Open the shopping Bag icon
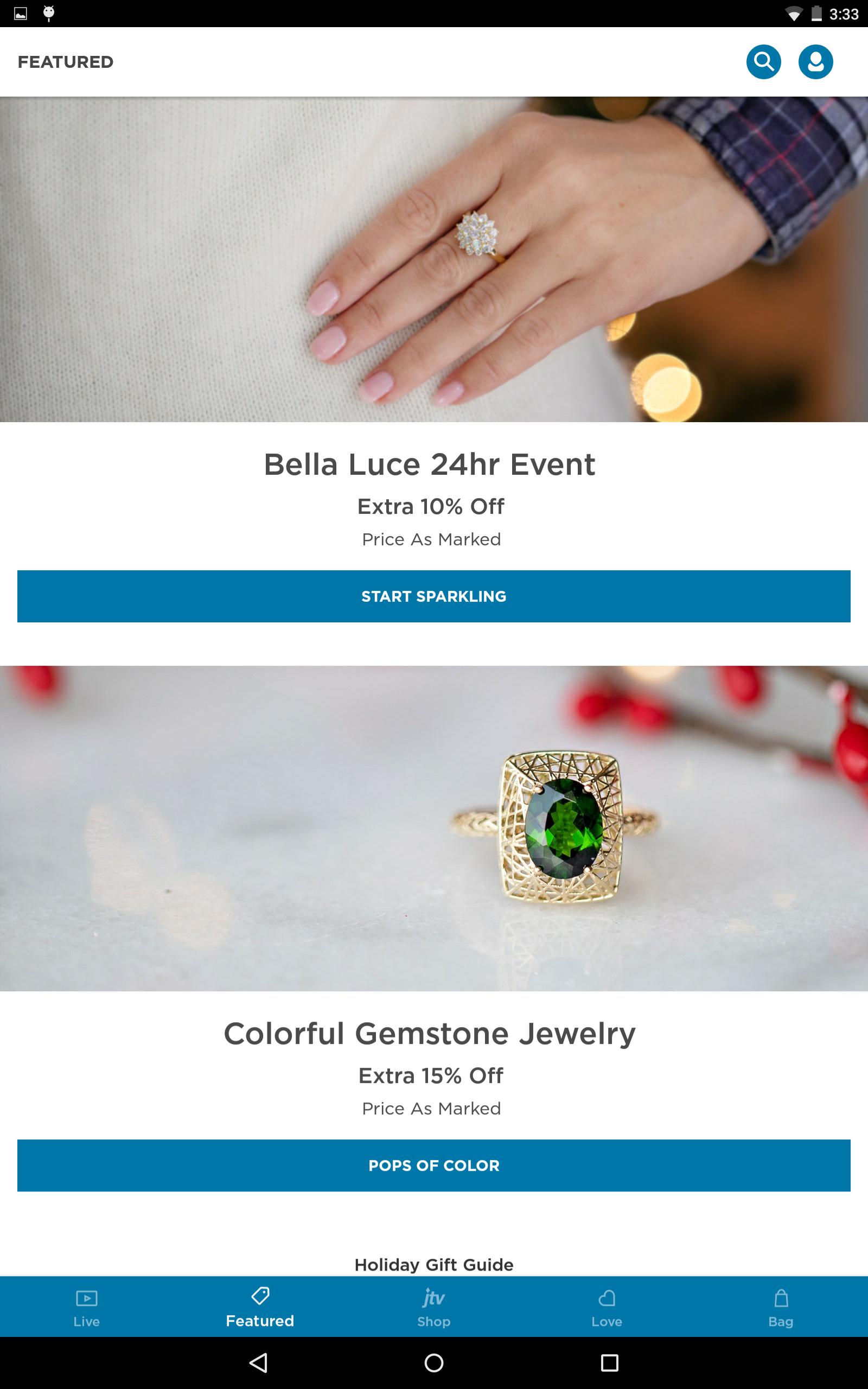This screenshot has height=1389, width=868. pyautogui.click(x=781, y=1298)
